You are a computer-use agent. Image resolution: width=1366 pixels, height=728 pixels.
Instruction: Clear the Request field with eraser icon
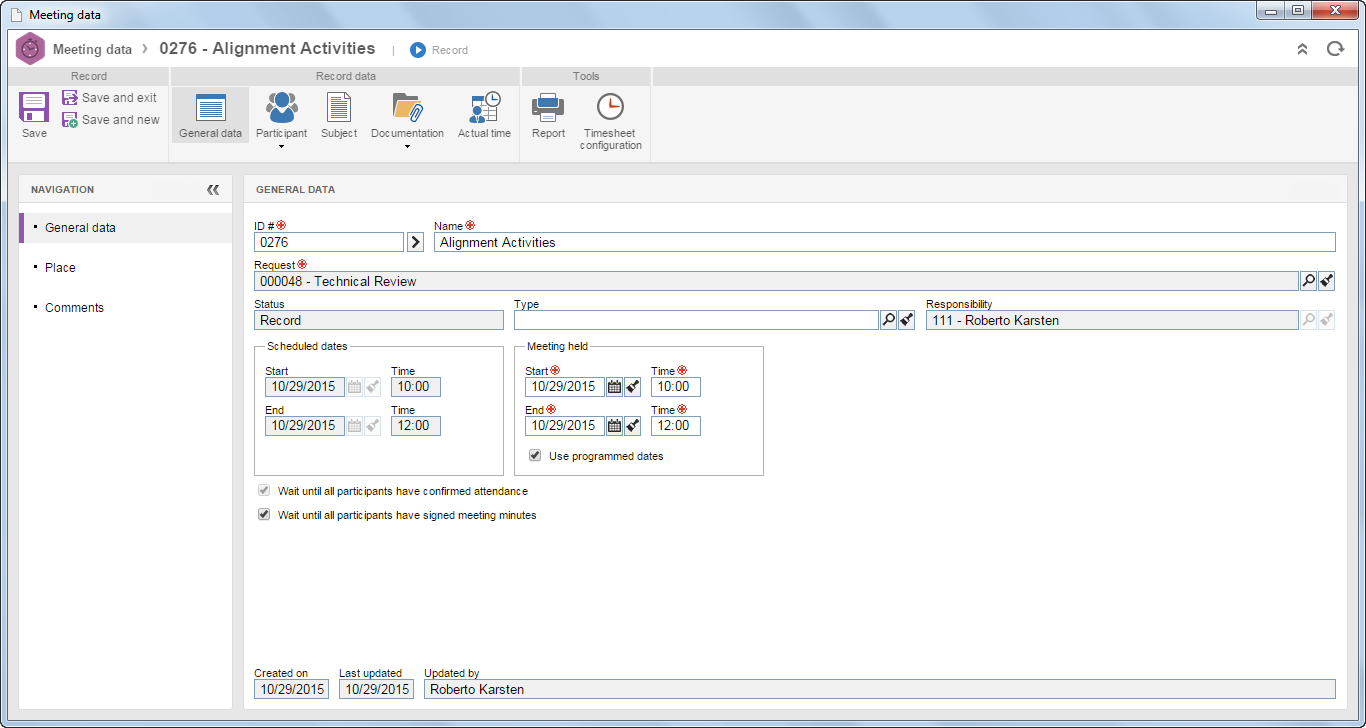pos(1326,281)
